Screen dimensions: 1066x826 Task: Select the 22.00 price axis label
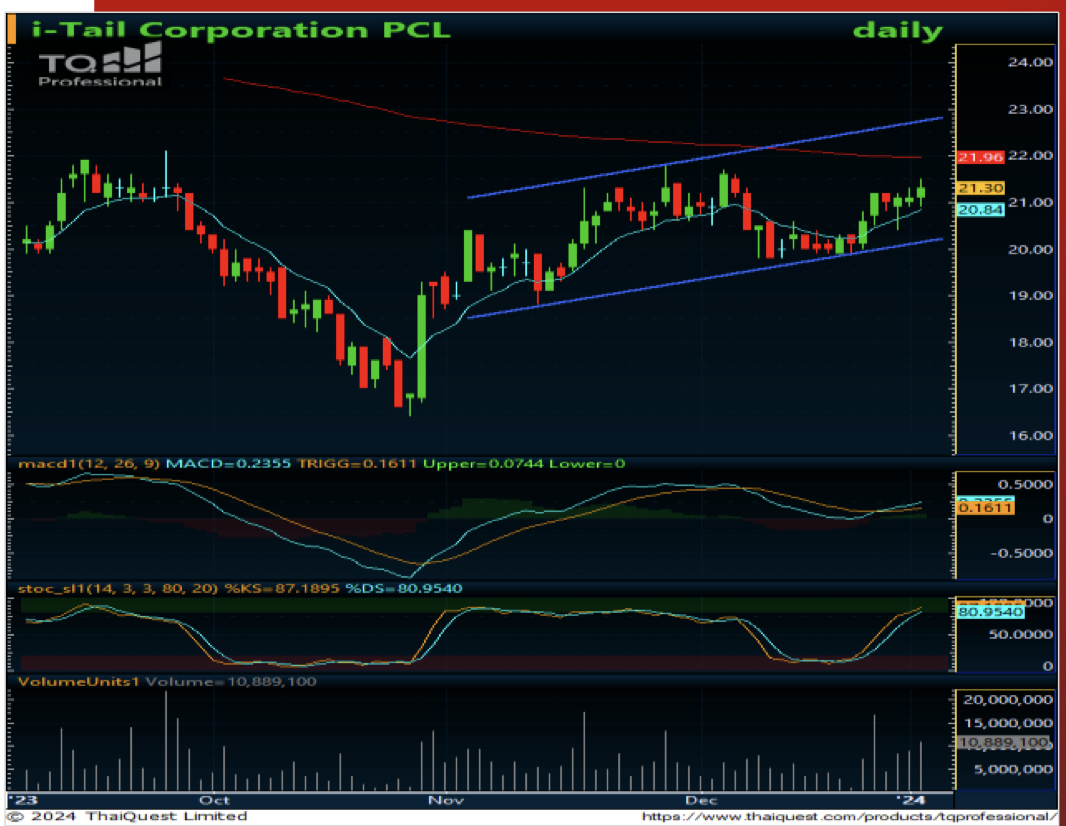(1030, 155)
